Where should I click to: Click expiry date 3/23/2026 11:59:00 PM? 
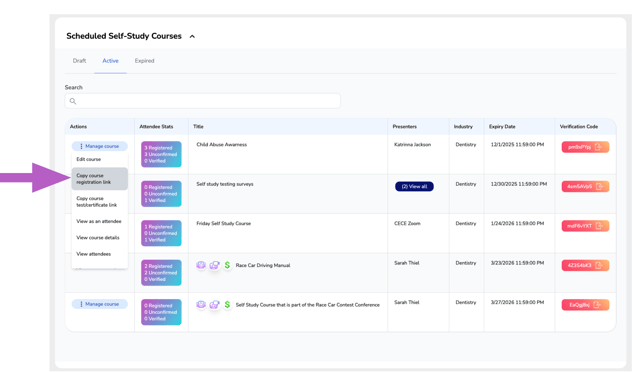click(x=517, y=263)
